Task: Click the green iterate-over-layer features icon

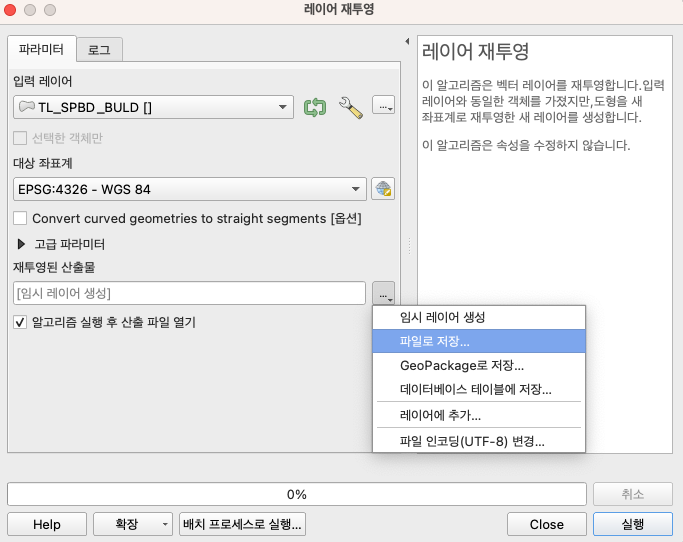Action: pyautogui.click(x=314, y=107)
